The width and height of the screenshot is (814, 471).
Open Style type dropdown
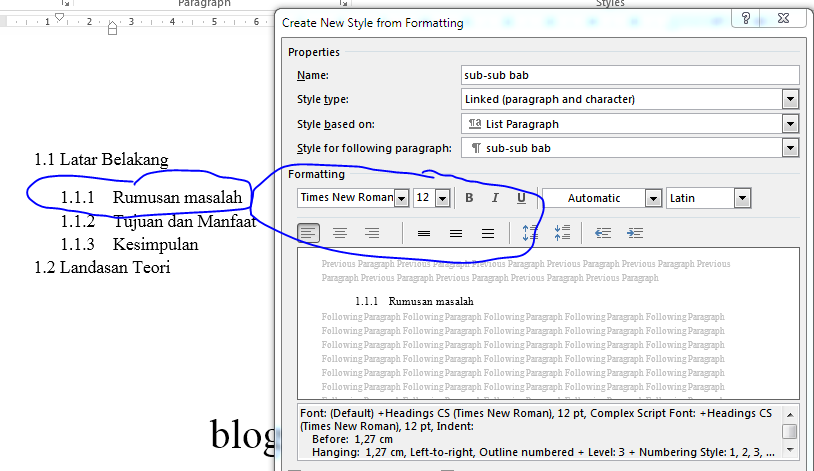[790, 99]
